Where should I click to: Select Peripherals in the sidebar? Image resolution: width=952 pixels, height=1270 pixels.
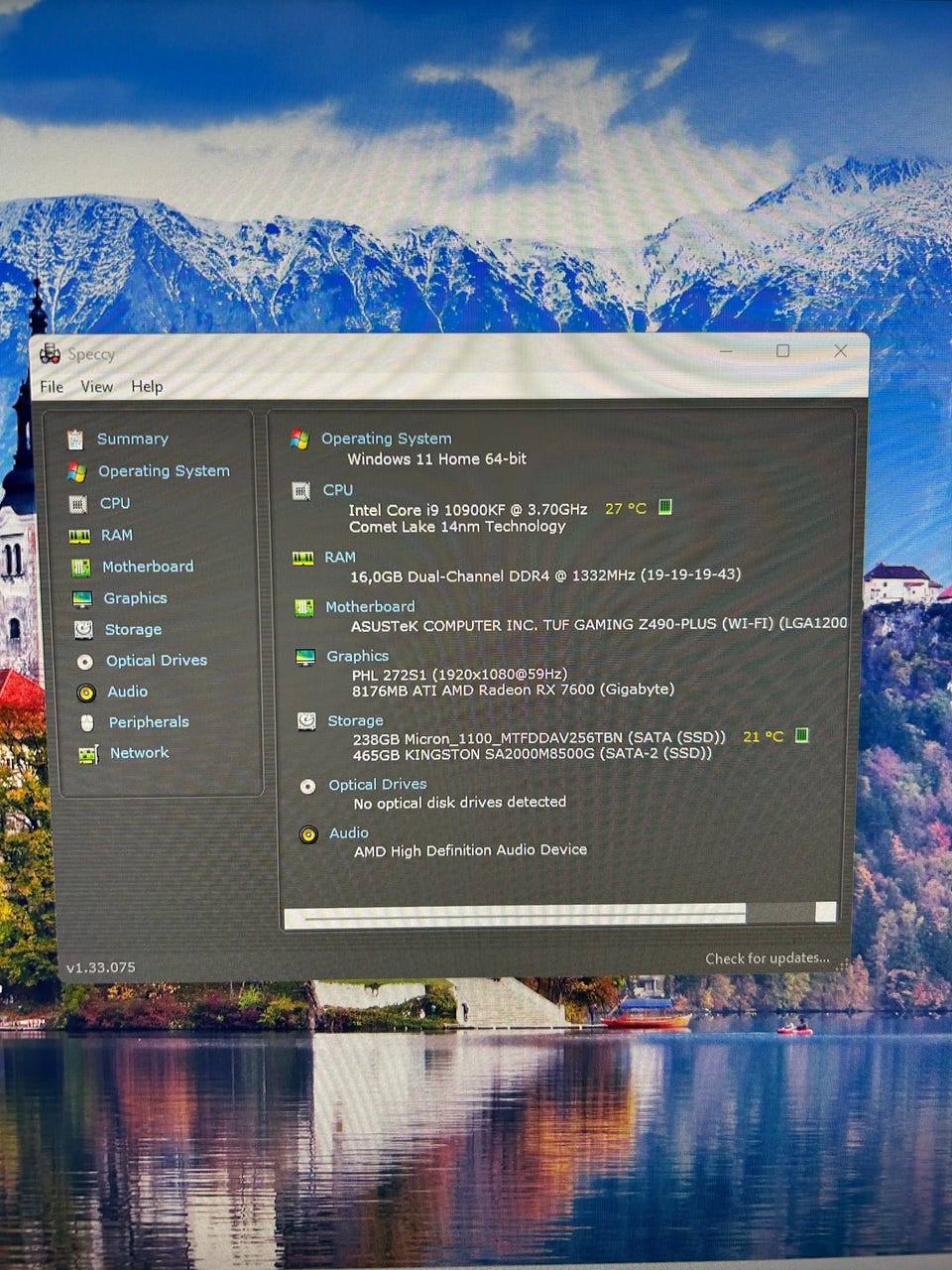coord(149,723)
